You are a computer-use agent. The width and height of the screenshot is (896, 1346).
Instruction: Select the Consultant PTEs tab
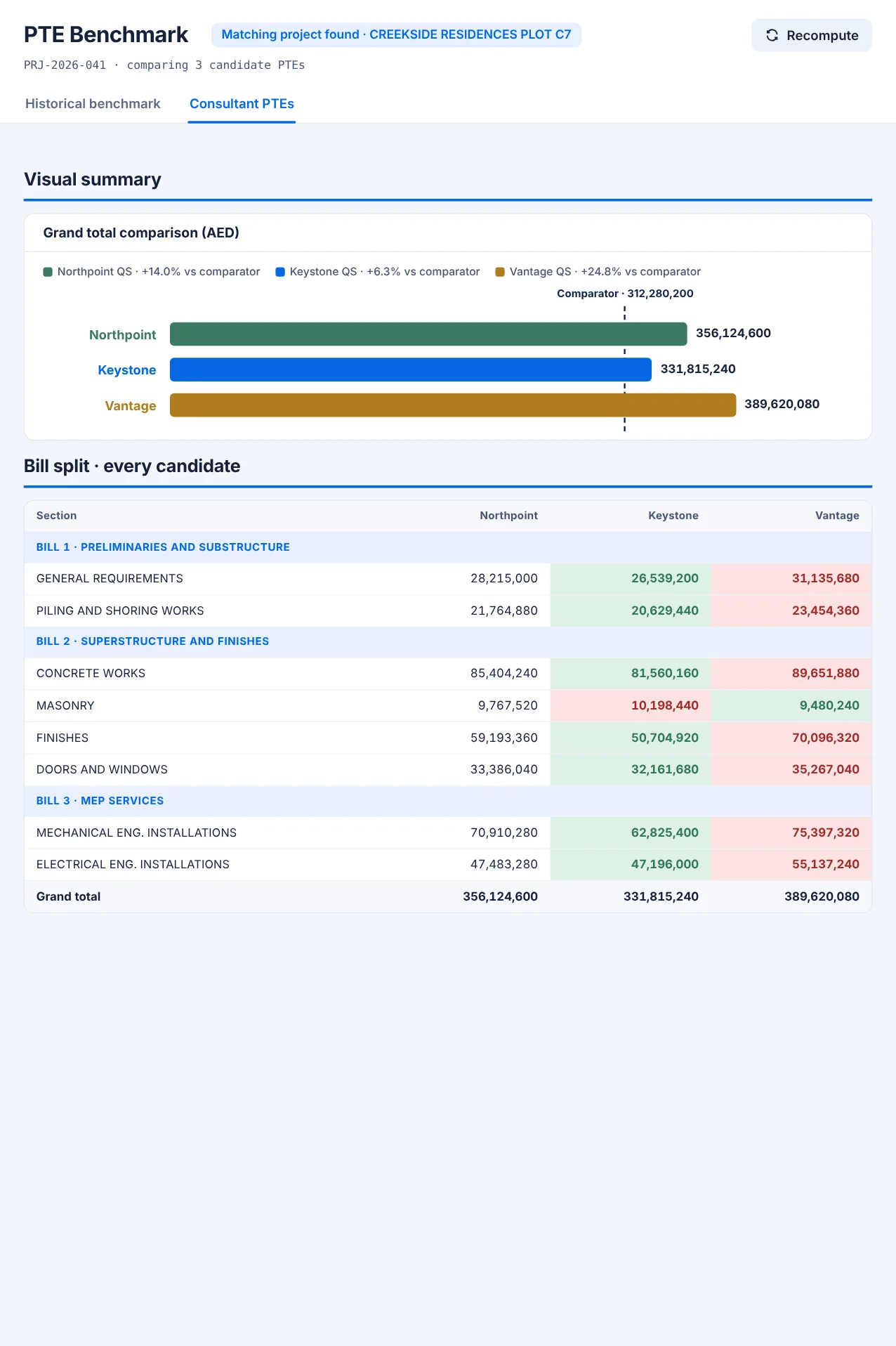click(x=242, y=103)
